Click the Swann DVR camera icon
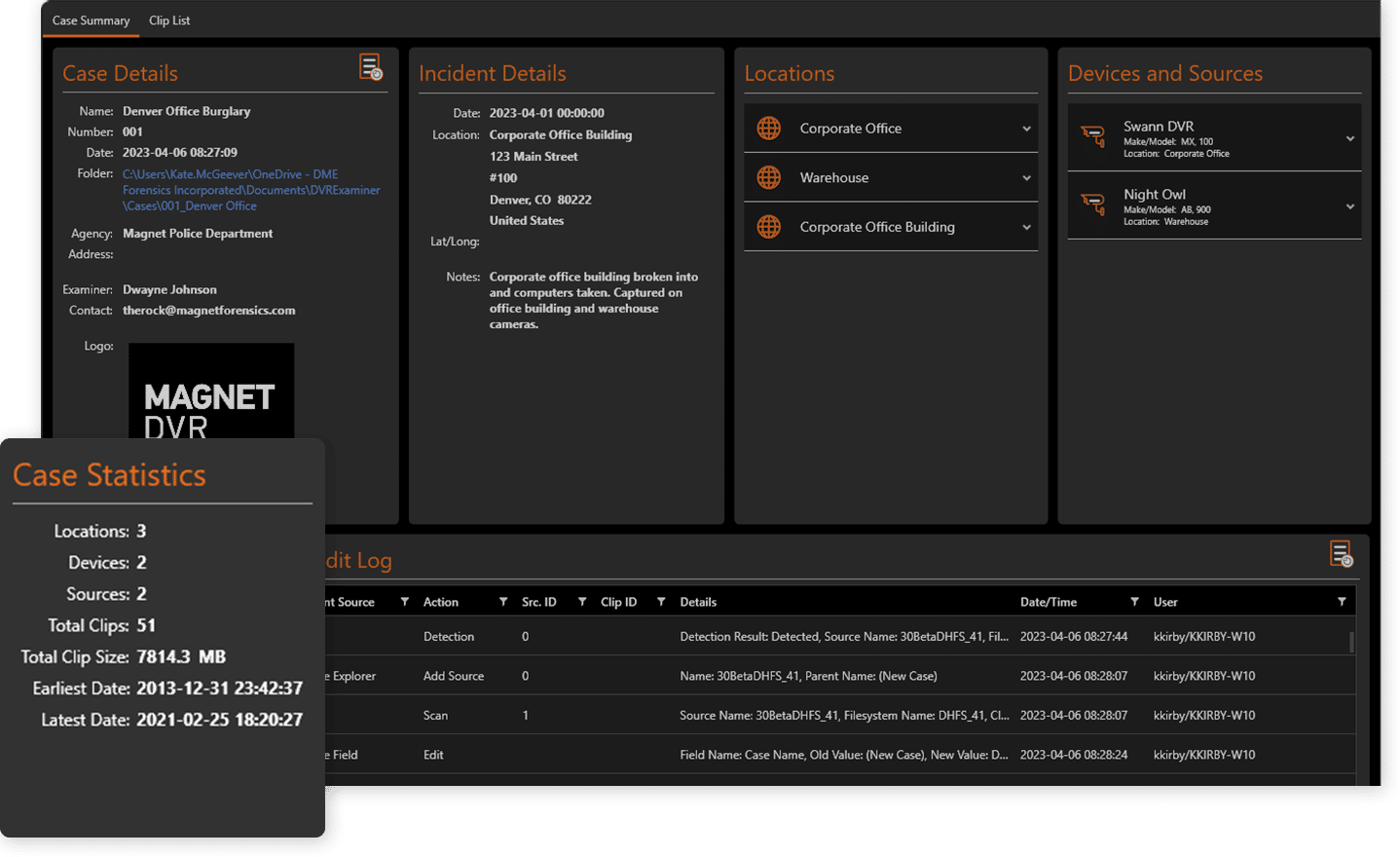This screenshot has width=1400, height=857. click(x=1093, y=137)
